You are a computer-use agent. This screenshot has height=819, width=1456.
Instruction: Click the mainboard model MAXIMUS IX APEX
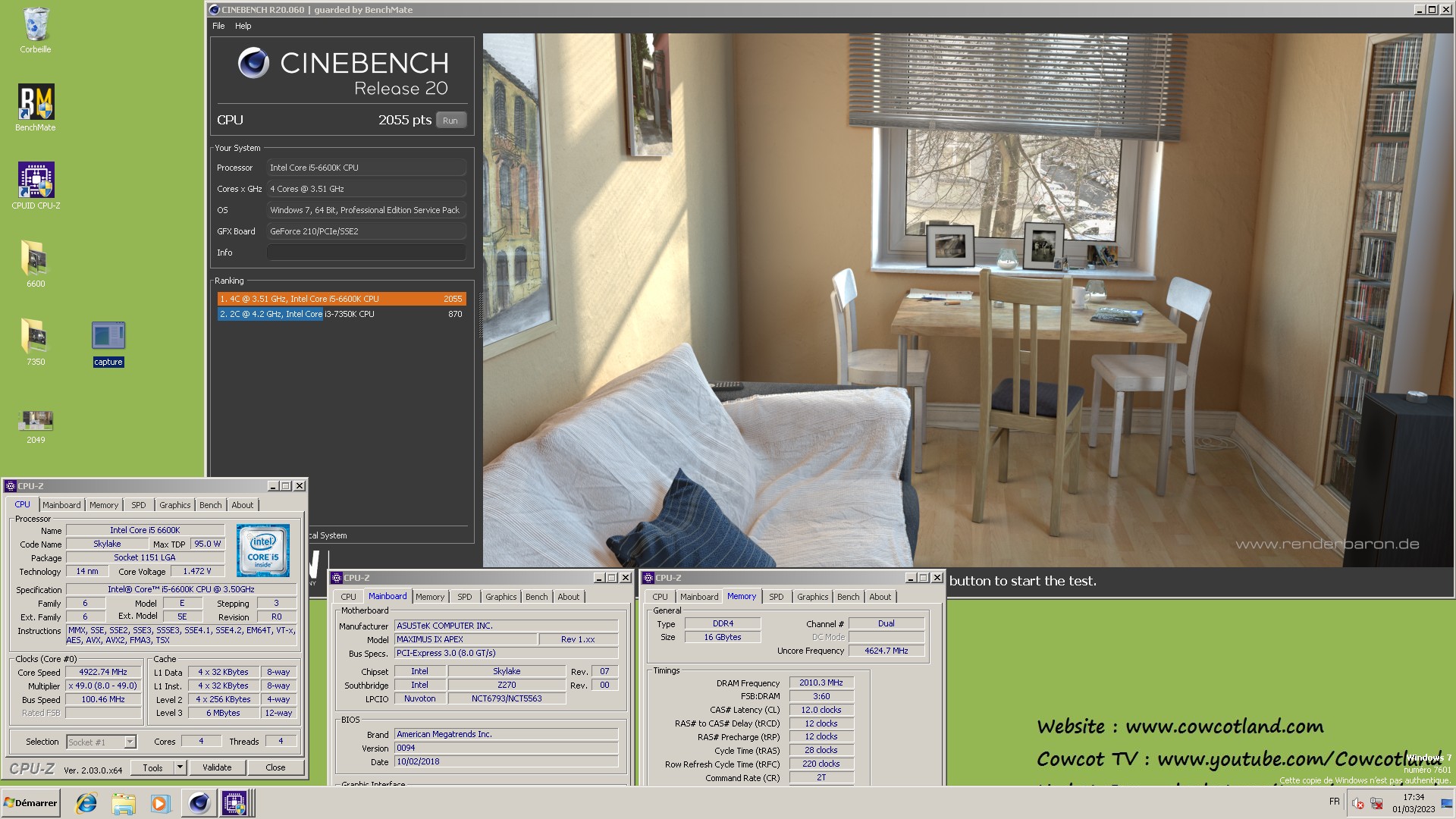click(x=466, y=640)
